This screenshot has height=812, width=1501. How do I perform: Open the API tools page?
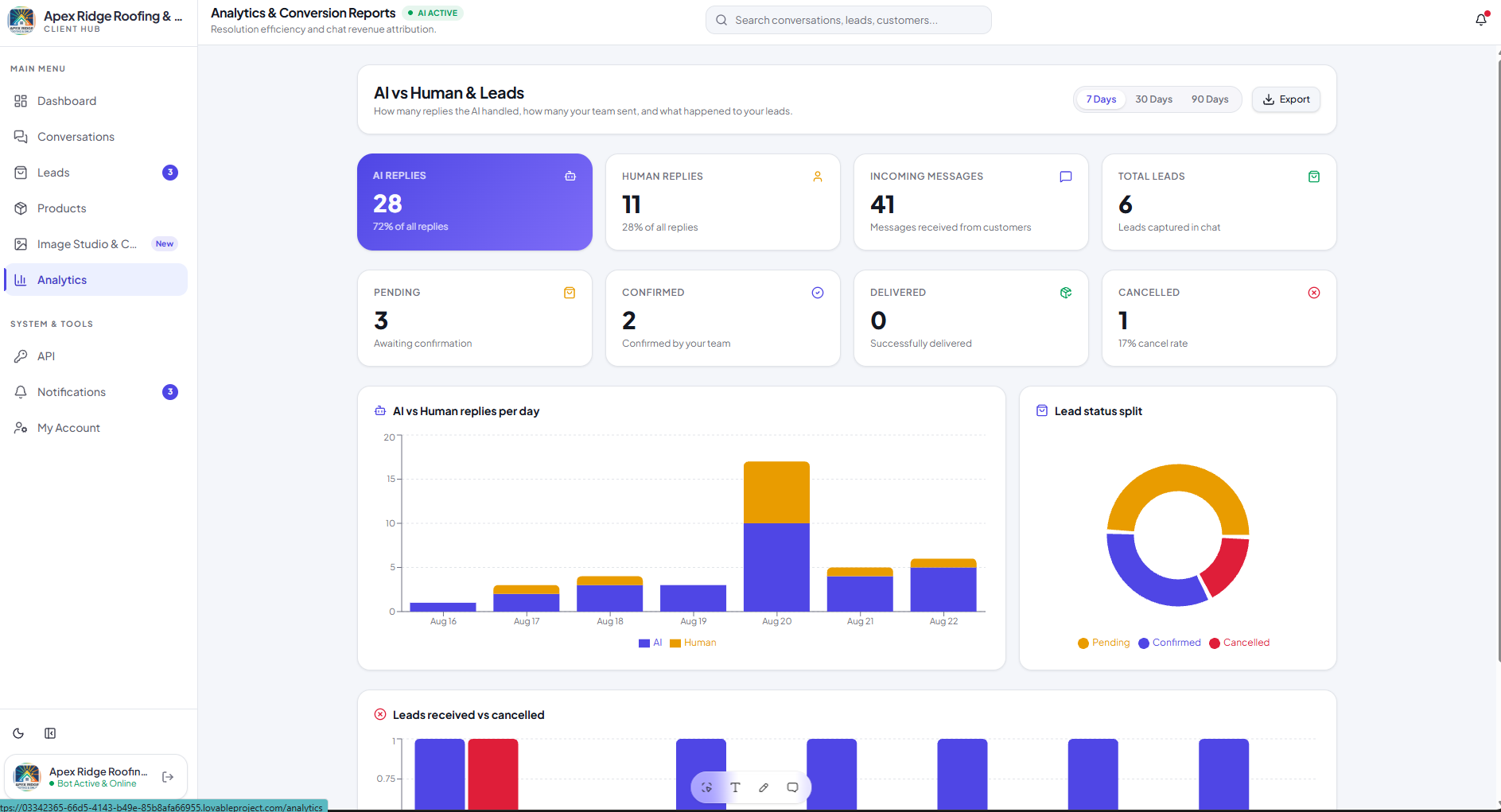click(x=95, y=356)
